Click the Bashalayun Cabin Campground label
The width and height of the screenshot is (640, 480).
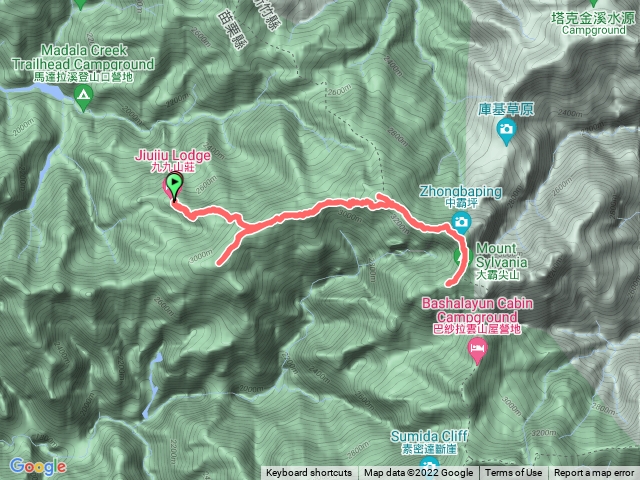(477, 316)
